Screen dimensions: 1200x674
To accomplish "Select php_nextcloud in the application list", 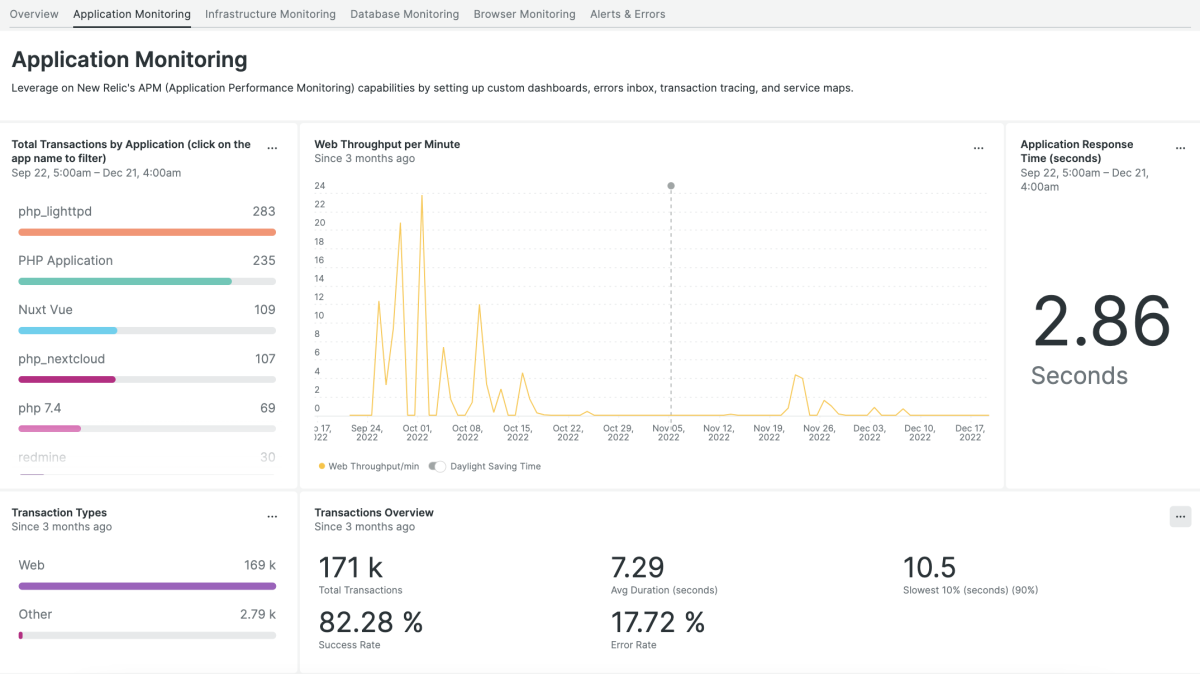I will pyautogui.click(x=61, y=359).
